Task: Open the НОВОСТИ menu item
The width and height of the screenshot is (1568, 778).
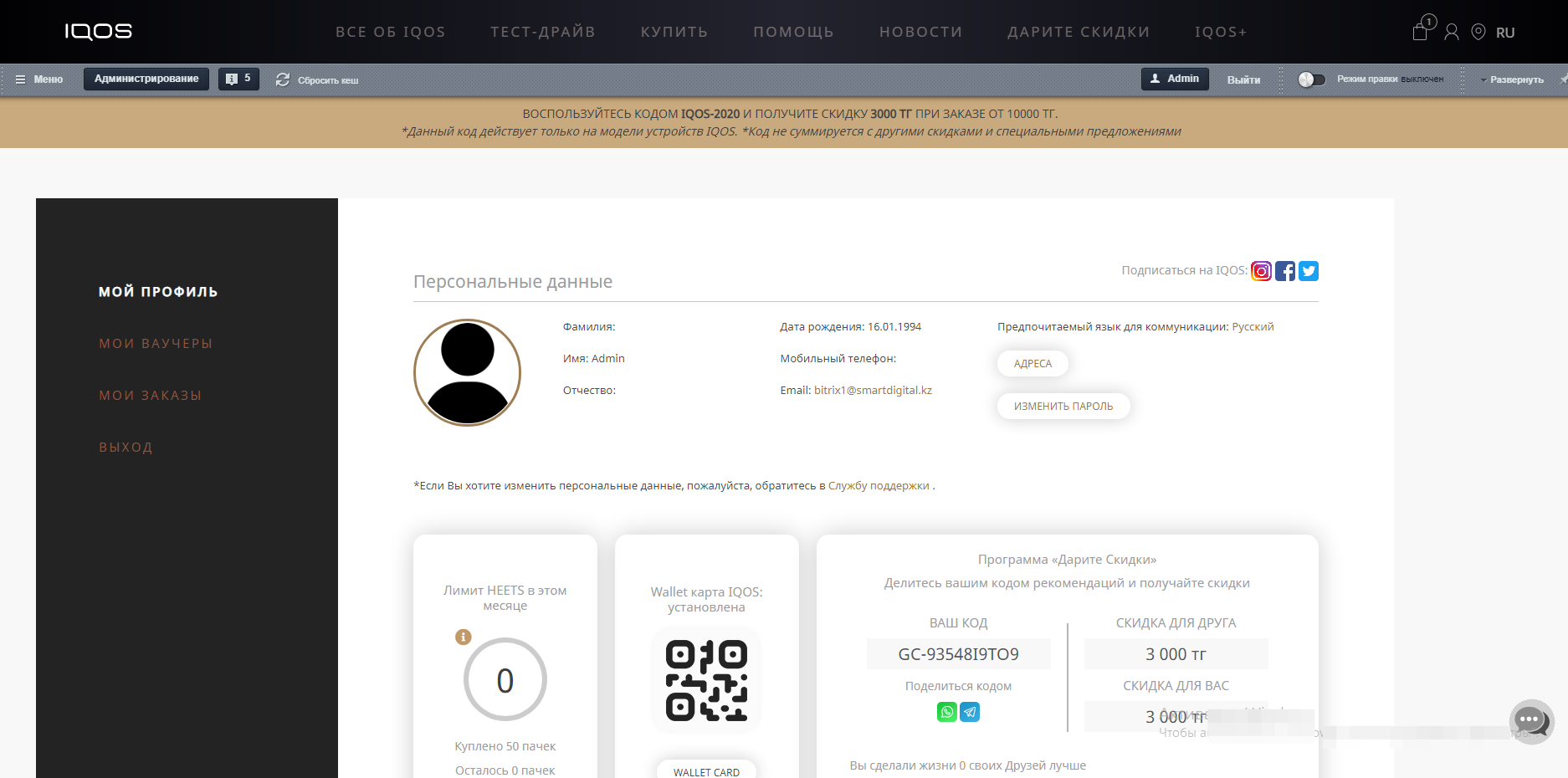Action: click(x=921, y=32)
